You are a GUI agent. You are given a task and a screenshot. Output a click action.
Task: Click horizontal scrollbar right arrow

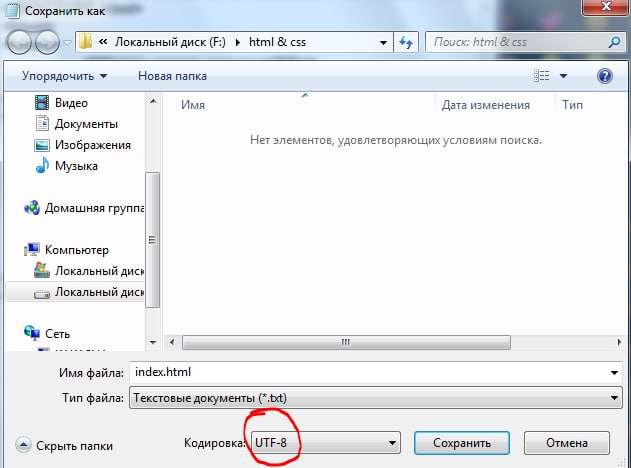[619, 342]
